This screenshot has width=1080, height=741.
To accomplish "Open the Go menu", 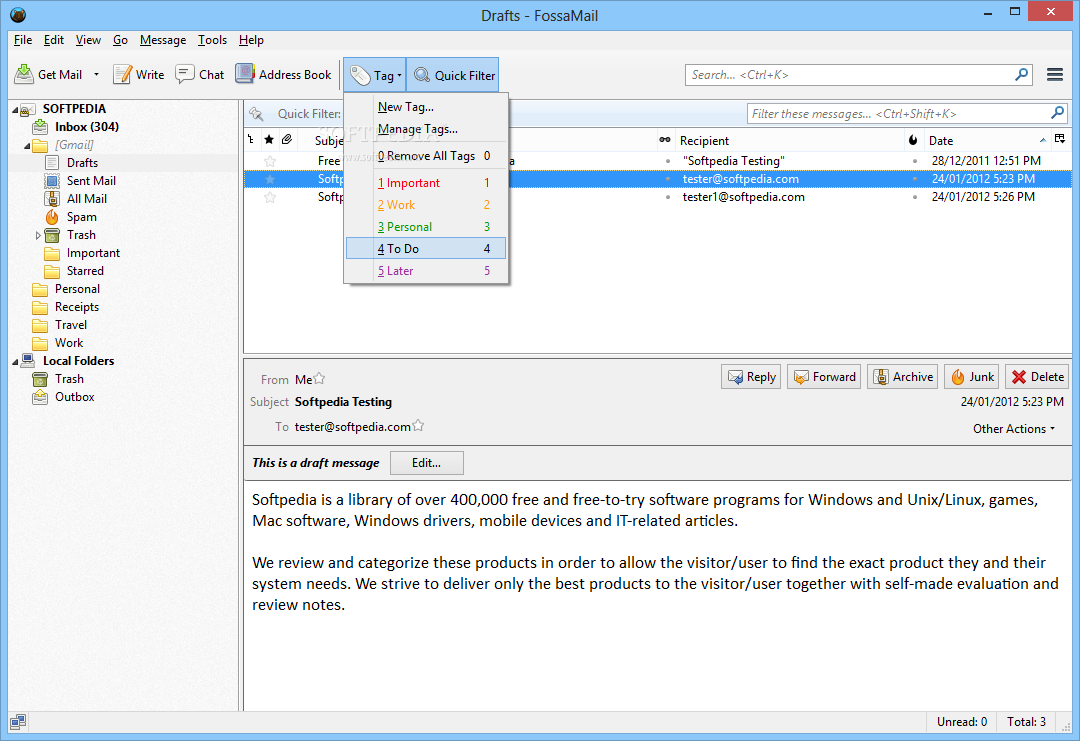I will pos(120,40).
